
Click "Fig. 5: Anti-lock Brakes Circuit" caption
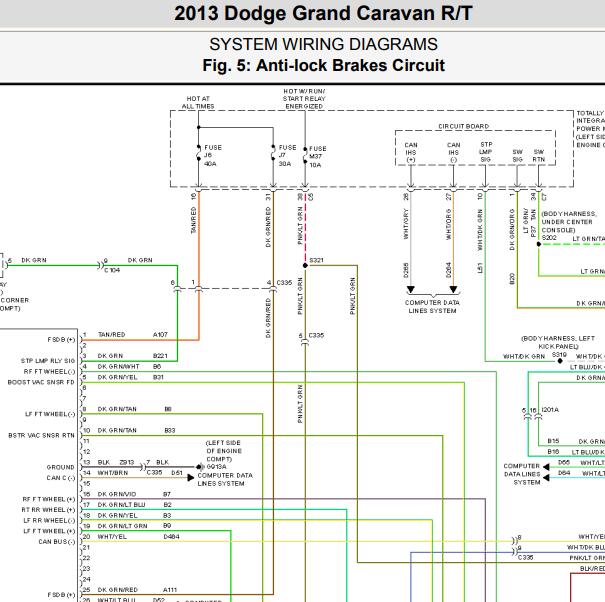[323, 65]
